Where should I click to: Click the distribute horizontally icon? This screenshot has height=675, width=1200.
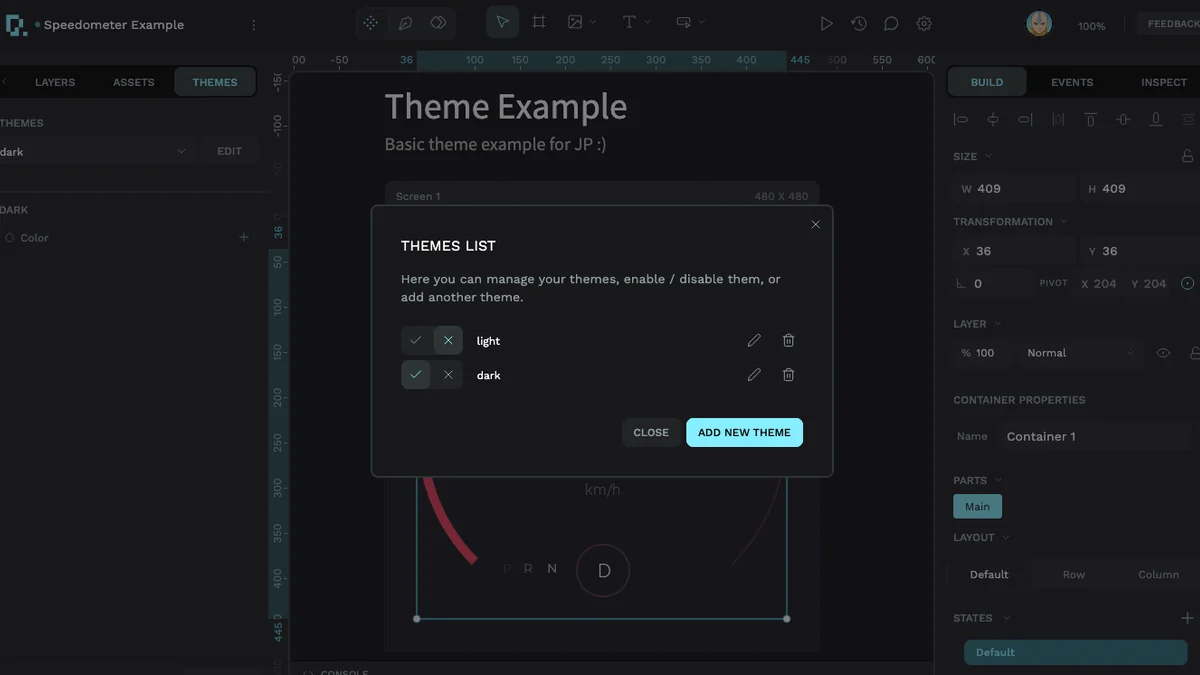[x=1058, y=120]
